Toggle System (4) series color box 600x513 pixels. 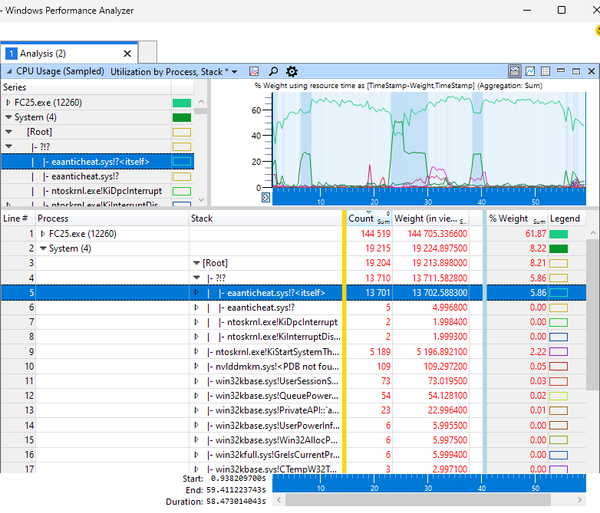tap(181, 117)
